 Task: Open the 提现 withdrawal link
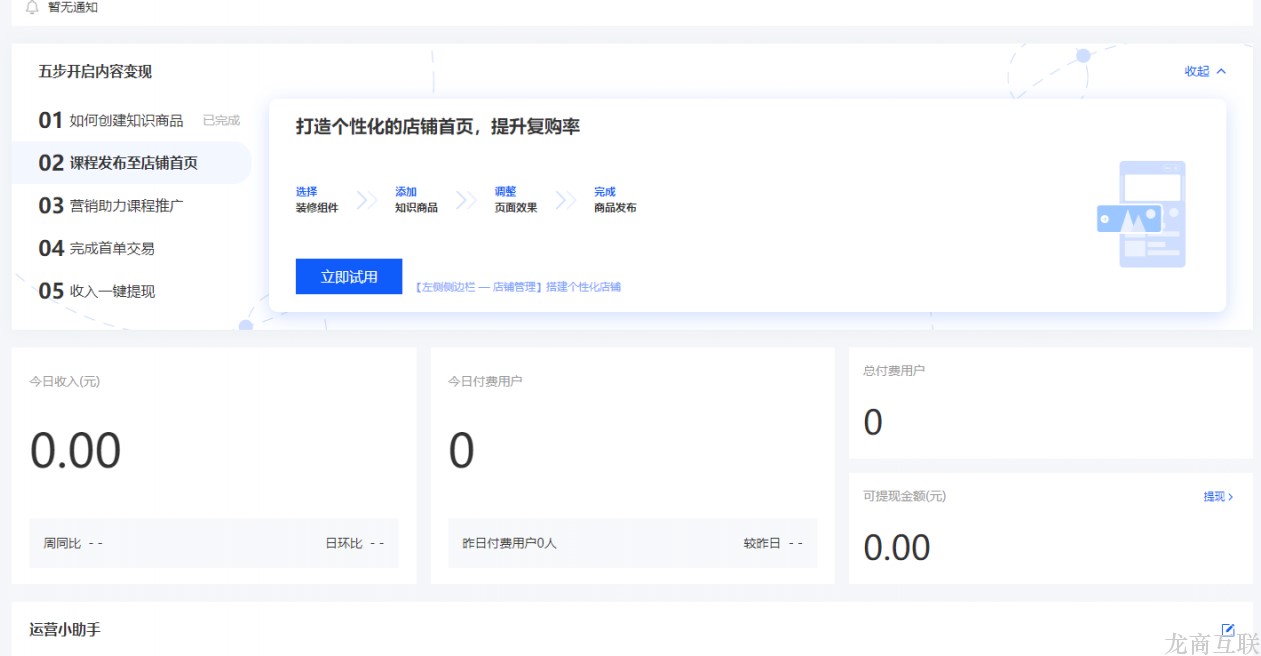[x=1216, y=496]
